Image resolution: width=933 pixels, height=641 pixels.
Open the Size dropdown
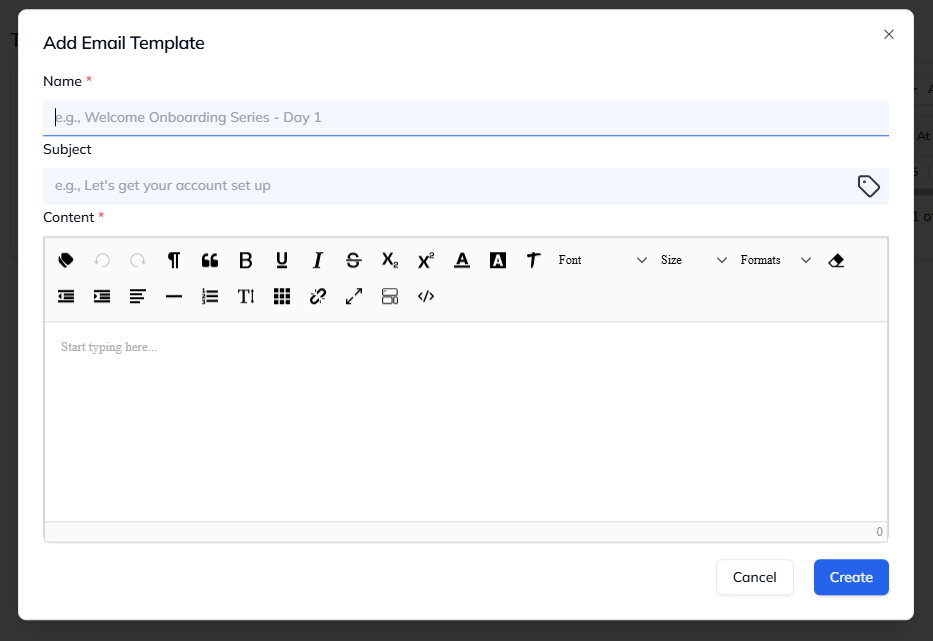click(x=690, y=260)
